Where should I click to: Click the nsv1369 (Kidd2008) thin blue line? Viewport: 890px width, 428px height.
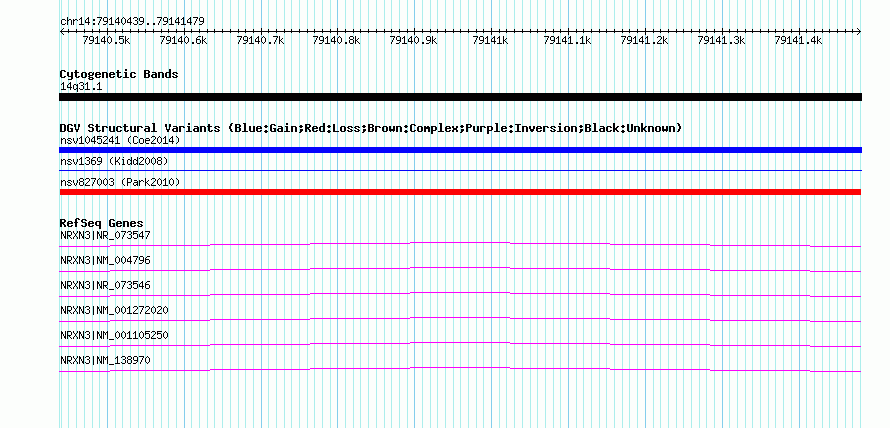pyautogui.click(x=460, y=170)
